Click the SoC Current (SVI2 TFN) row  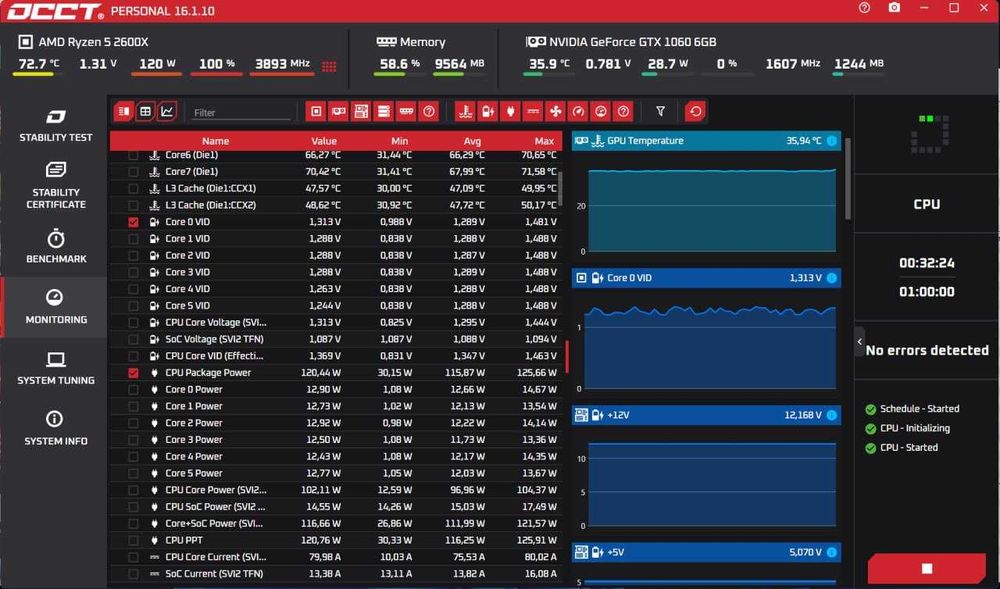coord(336,574)
